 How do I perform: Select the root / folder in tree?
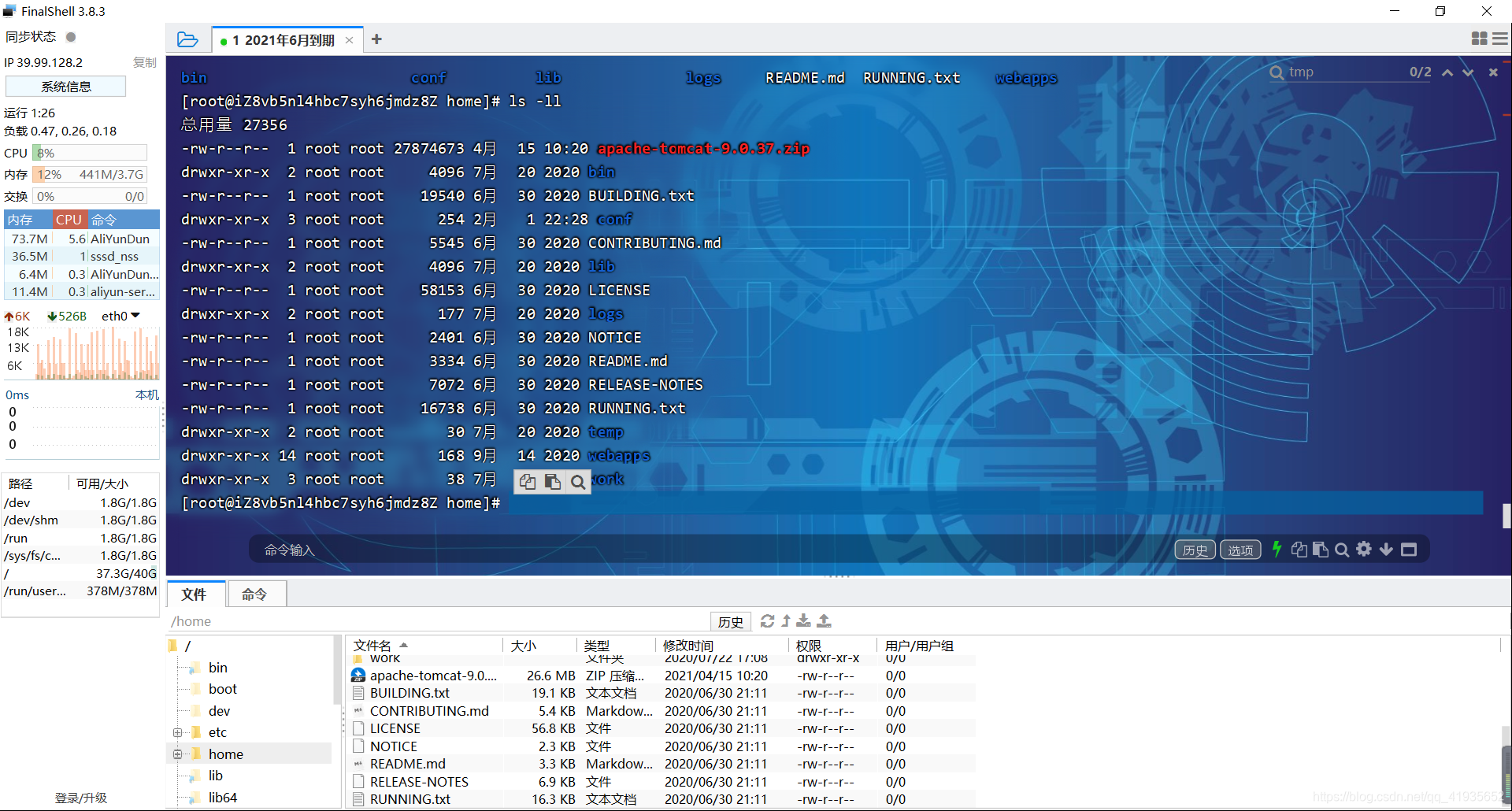point(187,646)
